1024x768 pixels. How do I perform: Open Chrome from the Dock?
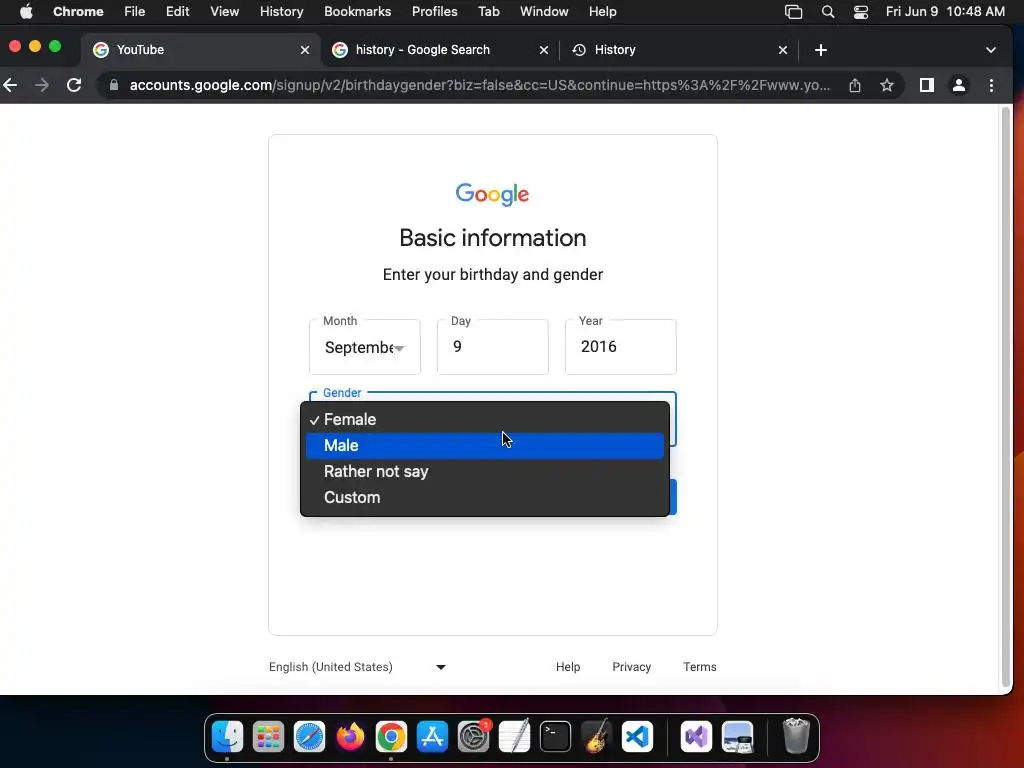(x=391, y=737)
